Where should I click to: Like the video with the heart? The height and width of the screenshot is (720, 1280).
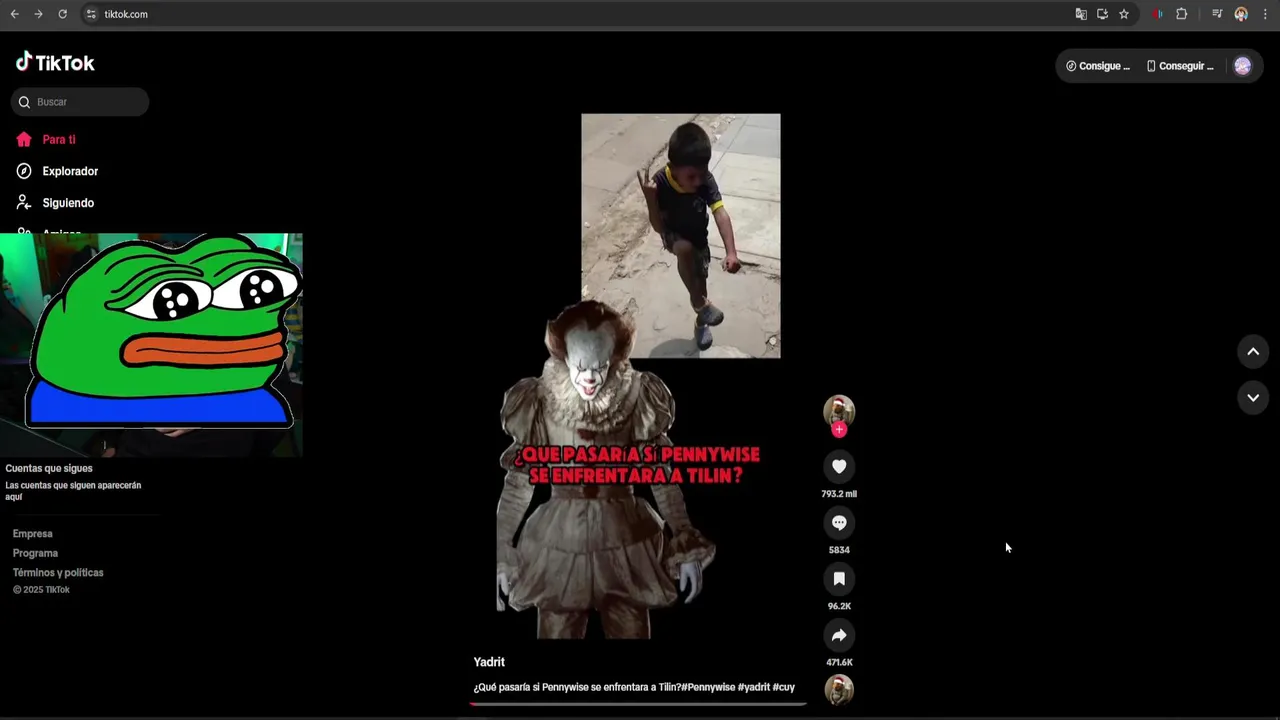click(x=839, y=467)
